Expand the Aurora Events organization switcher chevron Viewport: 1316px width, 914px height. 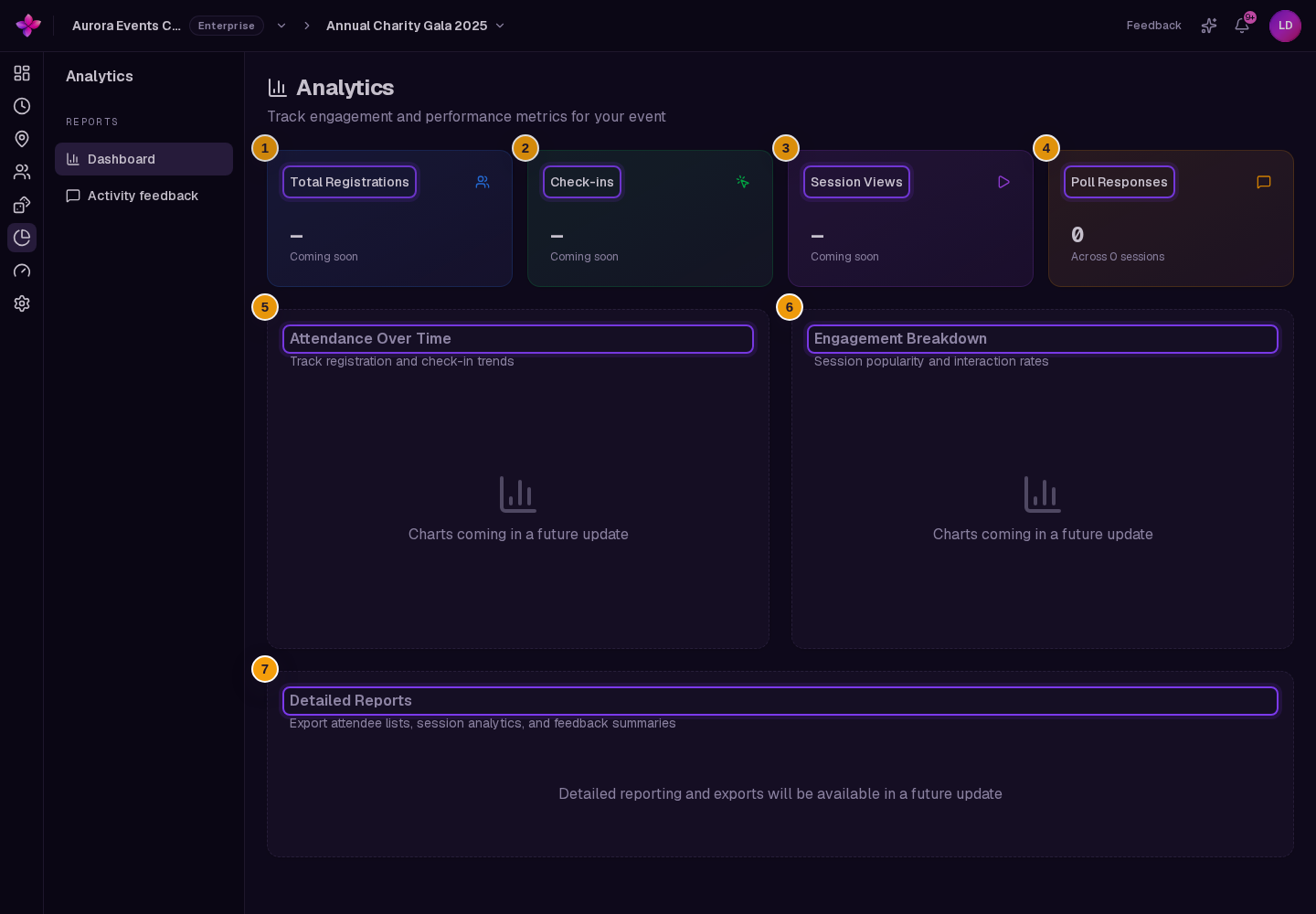tap(281, 26)
